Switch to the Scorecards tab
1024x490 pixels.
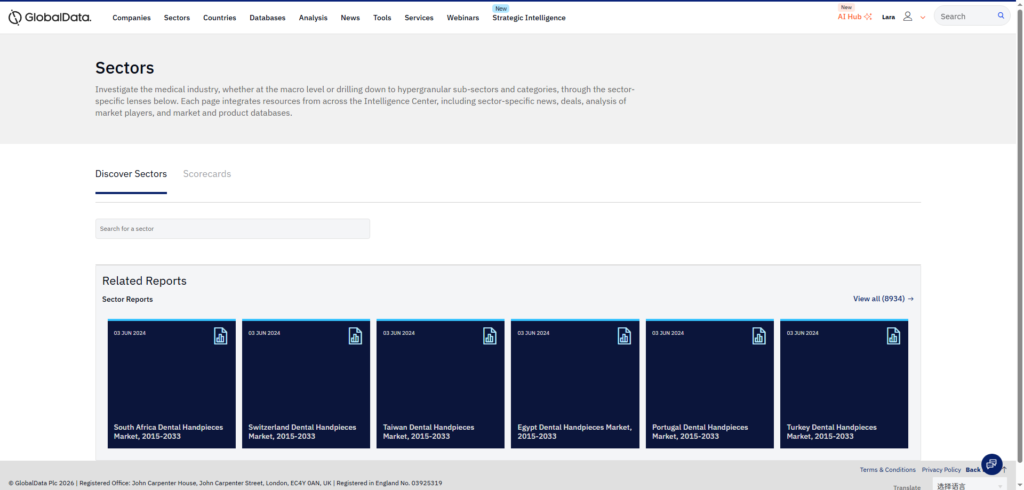tap(207, 174)
